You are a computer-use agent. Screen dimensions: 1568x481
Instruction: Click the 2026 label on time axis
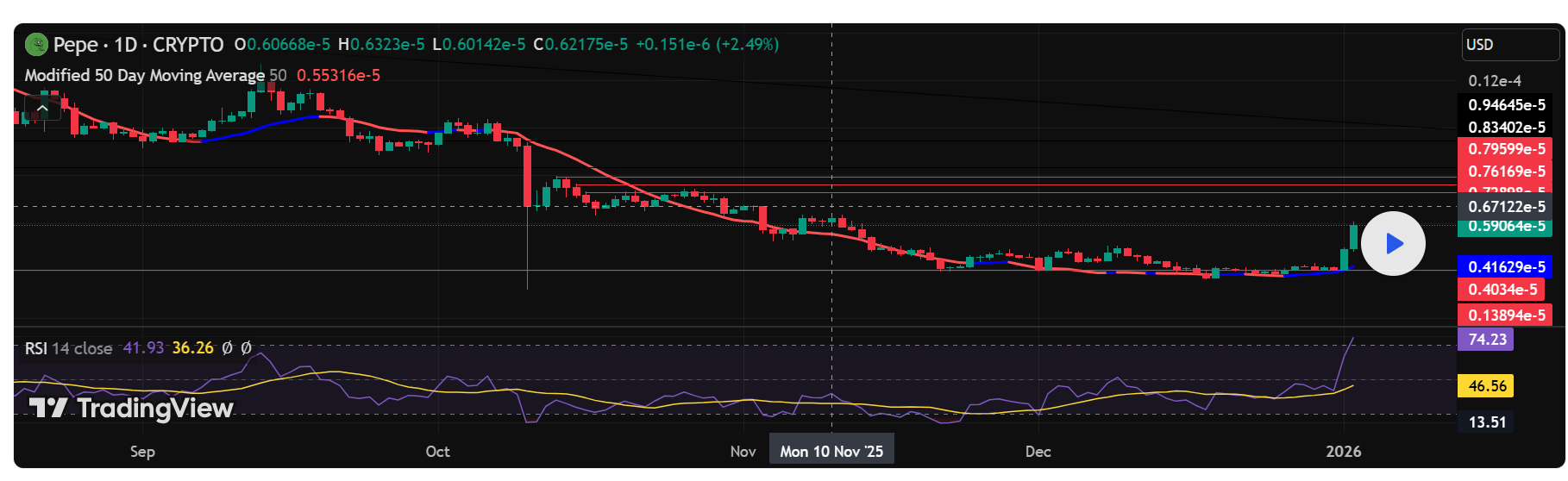click(x=1343, y=452)
